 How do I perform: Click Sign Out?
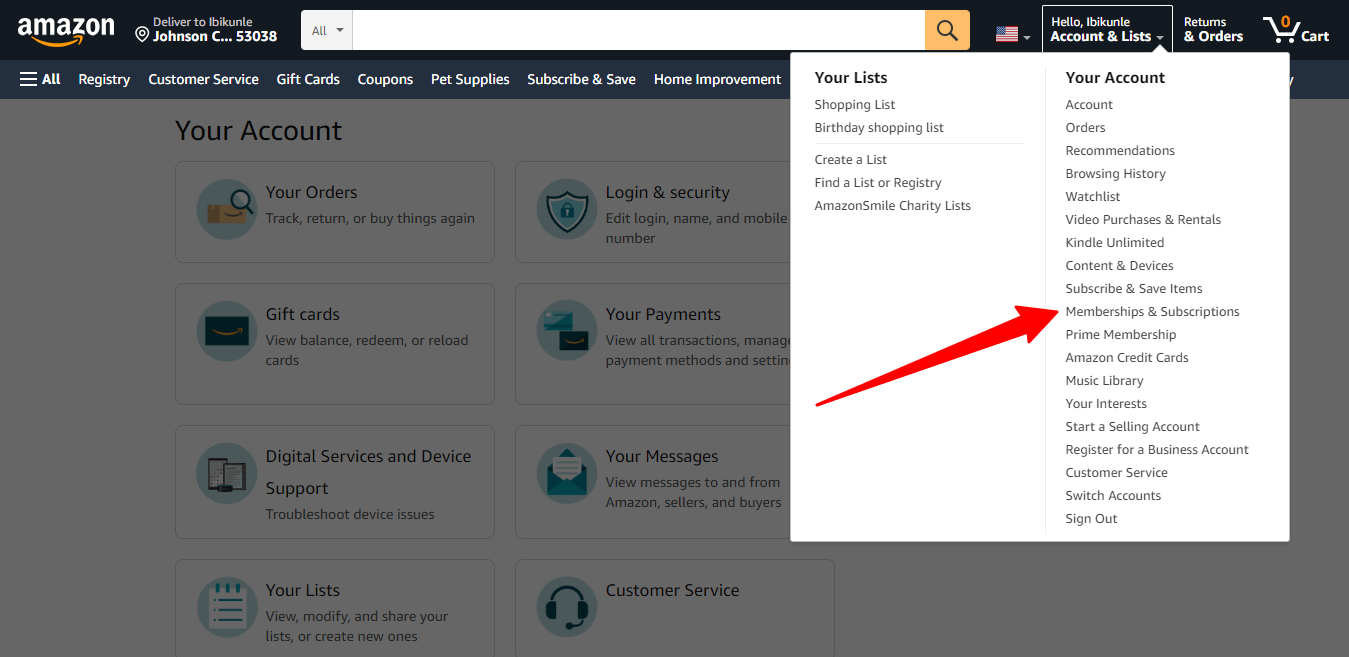pos(1091,519)
